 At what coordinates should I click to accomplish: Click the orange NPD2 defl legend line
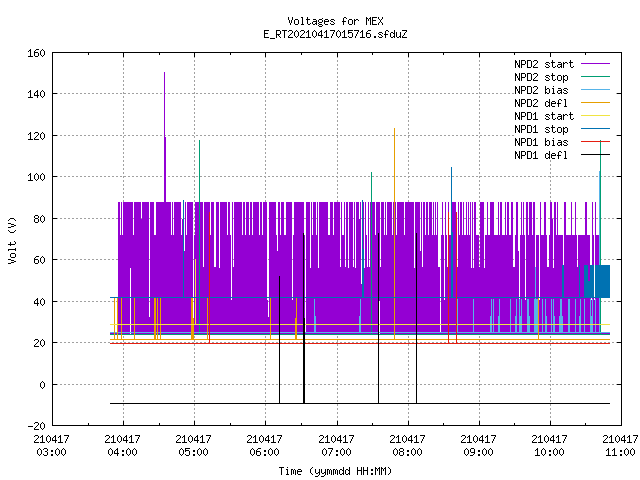[595, 103]
